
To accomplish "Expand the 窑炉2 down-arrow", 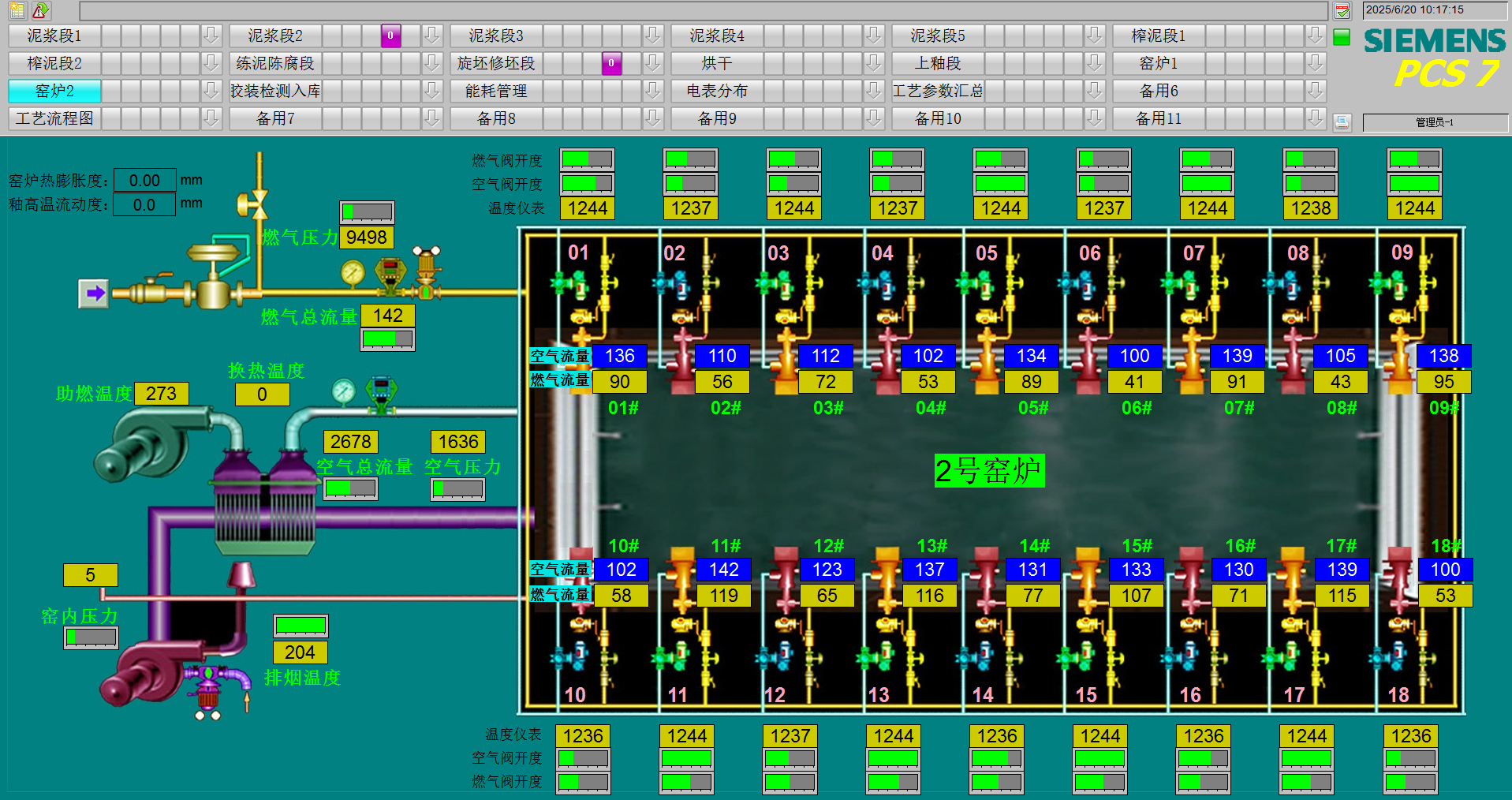I will tap(211, 91).
